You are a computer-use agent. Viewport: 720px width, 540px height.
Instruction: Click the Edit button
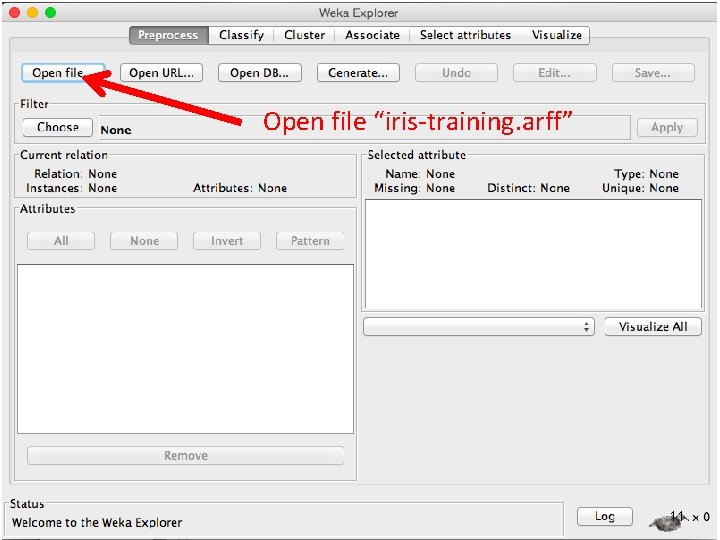[x=555, y=73]
